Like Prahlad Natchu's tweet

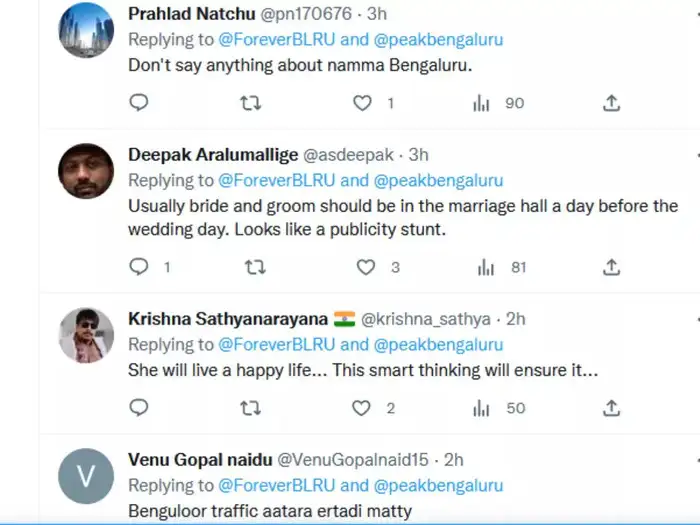coord(362,103)
